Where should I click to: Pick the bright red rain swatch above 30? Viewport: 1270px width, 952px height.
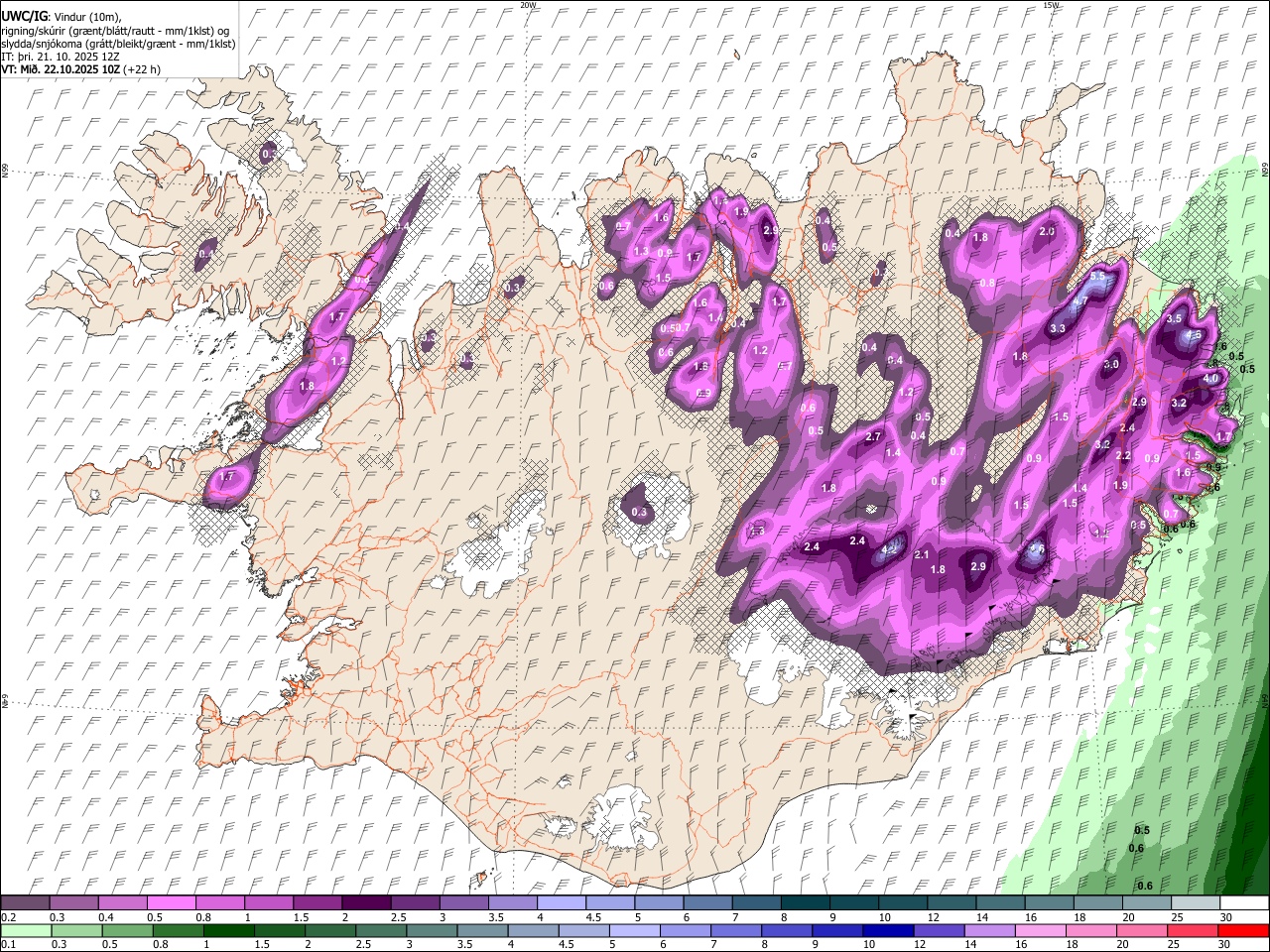[1244, 931]
